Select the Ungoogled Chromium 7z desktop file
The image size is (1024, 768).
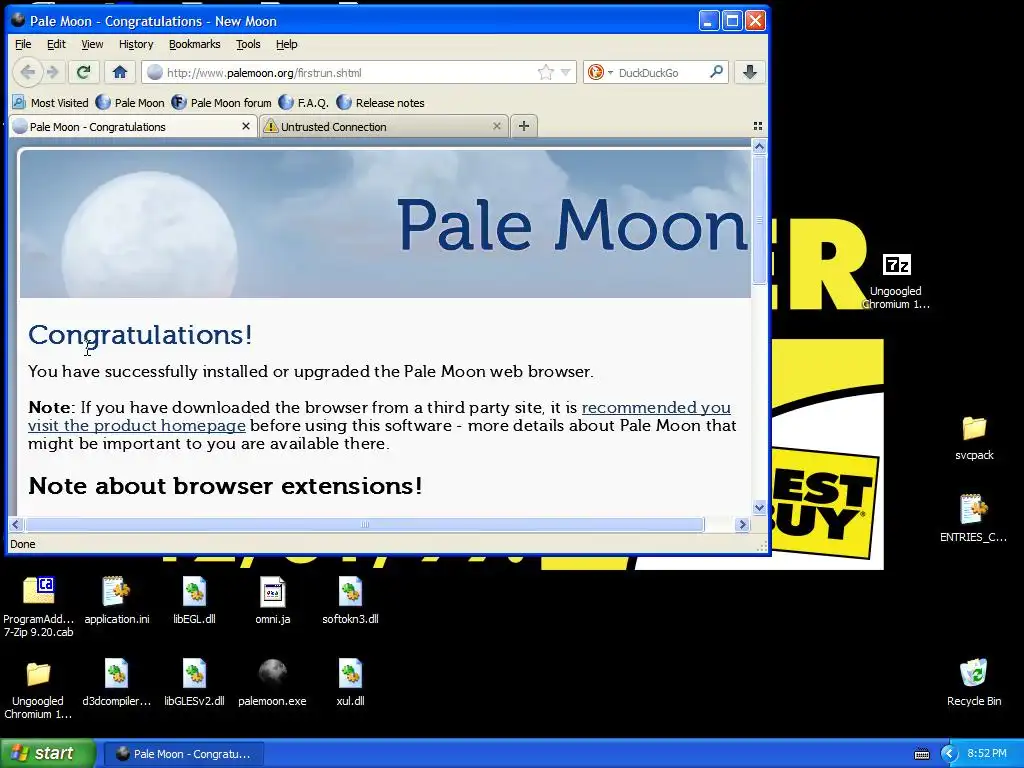click(896, 280)
